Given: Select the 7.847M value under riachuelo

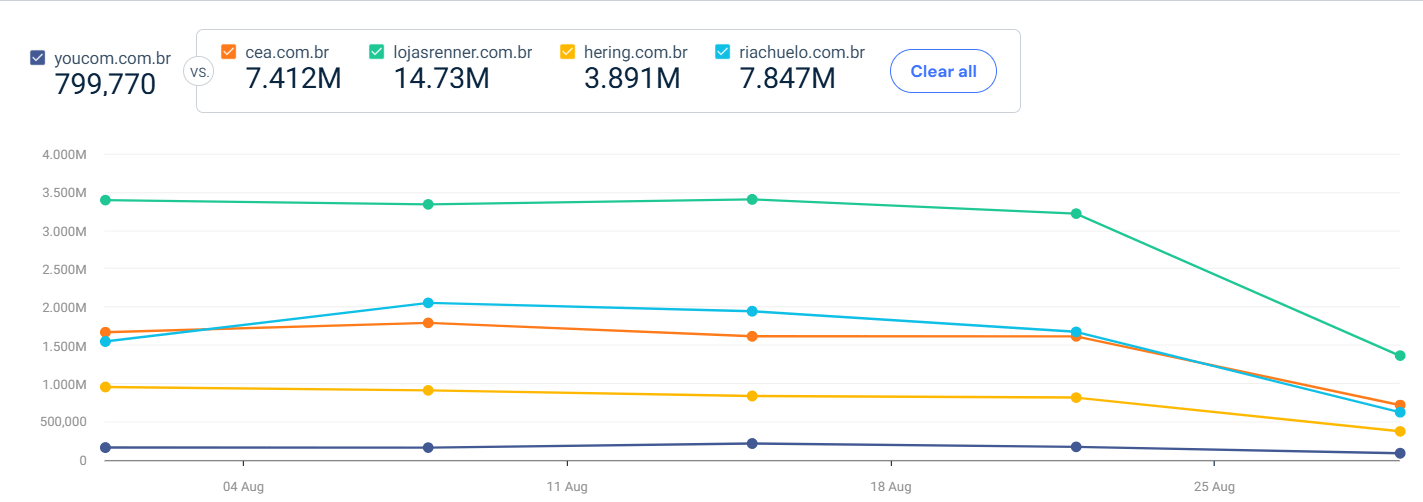Looking at the screenshot, I should [x=787, y=78].
